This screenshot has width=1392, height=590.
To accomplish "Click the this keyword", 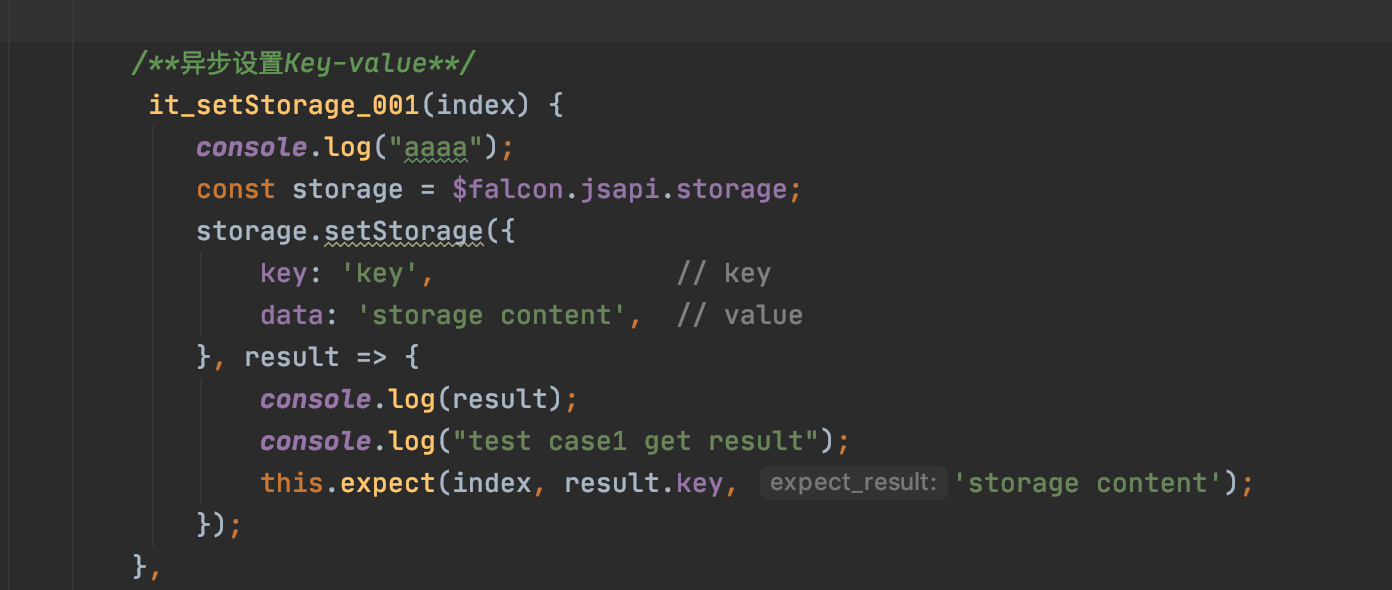I will [292, 484].
